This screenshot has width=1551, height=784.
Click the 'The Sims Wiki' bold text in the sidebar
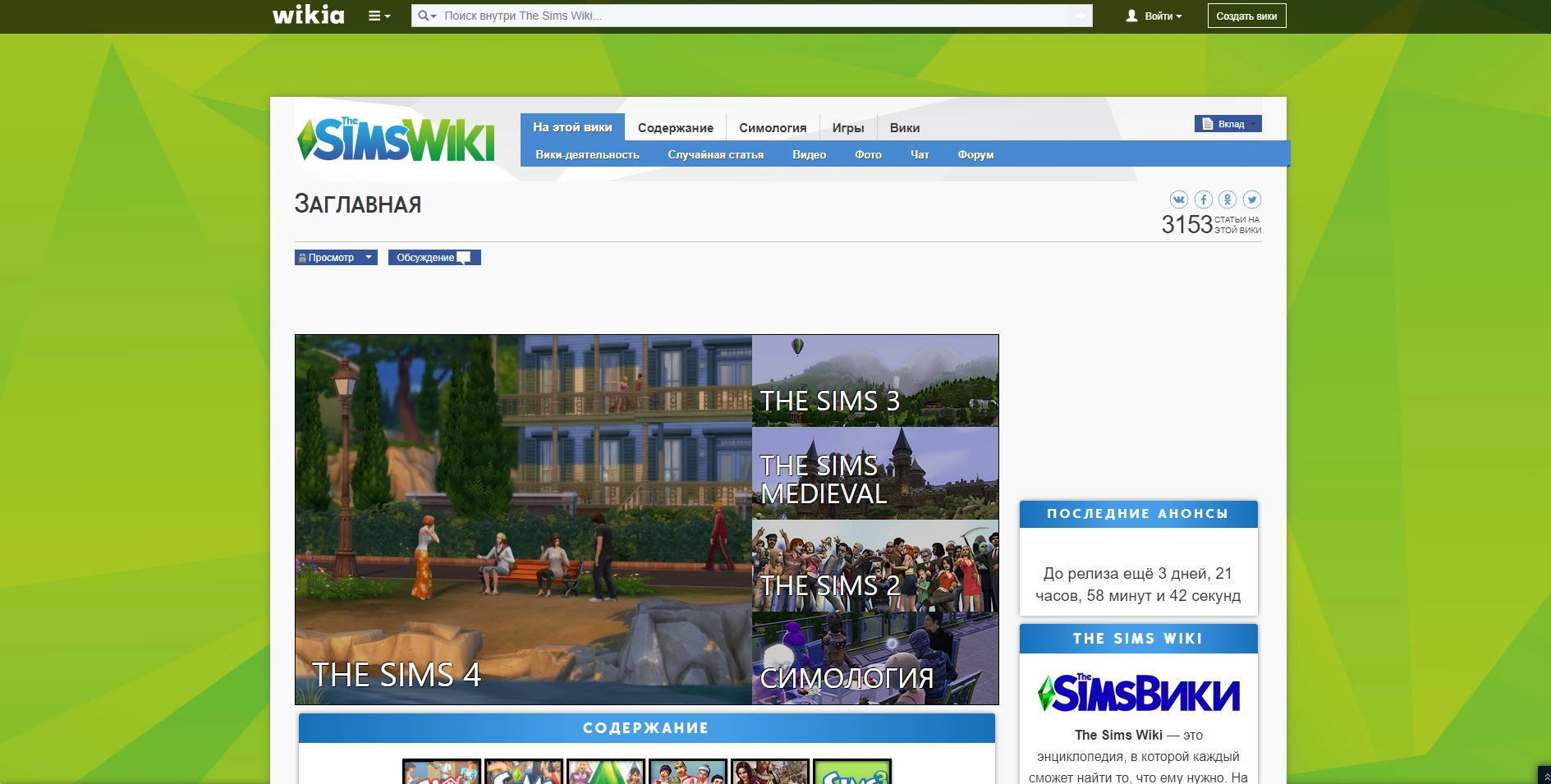point(1118,736)
